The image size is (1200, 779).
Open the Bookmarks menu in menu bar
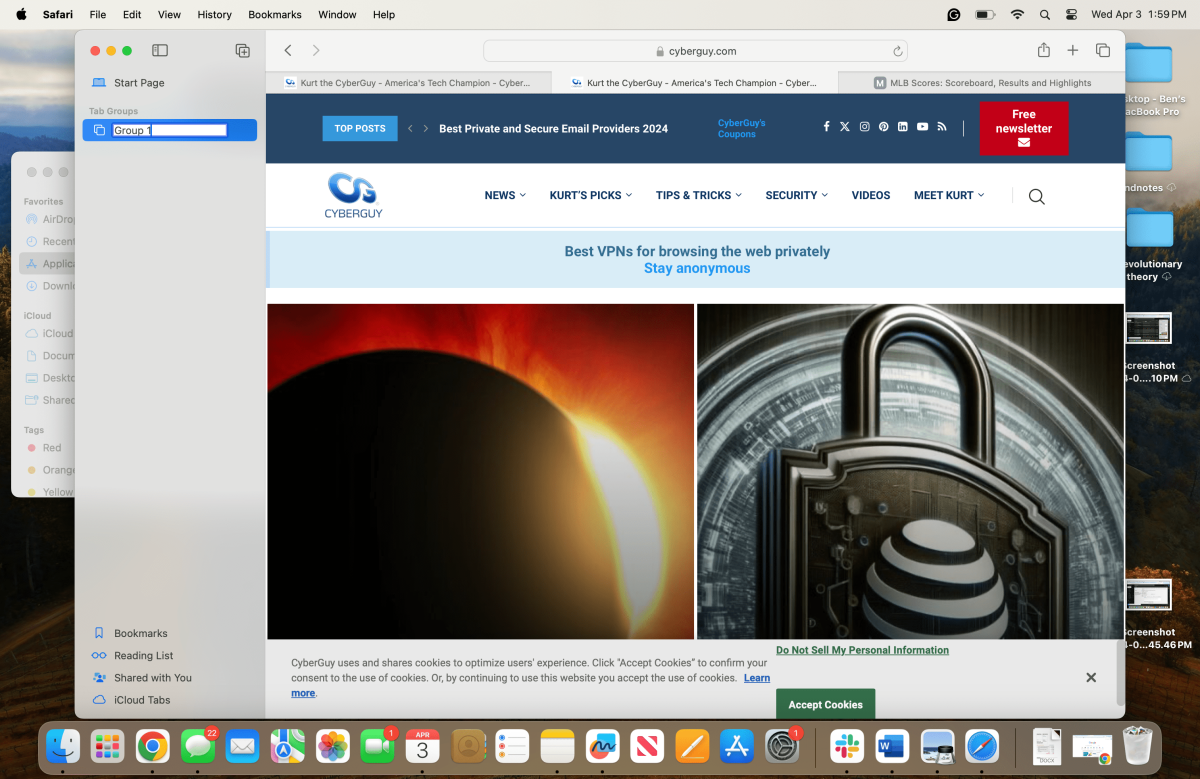pyautogui.click(x=274, y=15)
